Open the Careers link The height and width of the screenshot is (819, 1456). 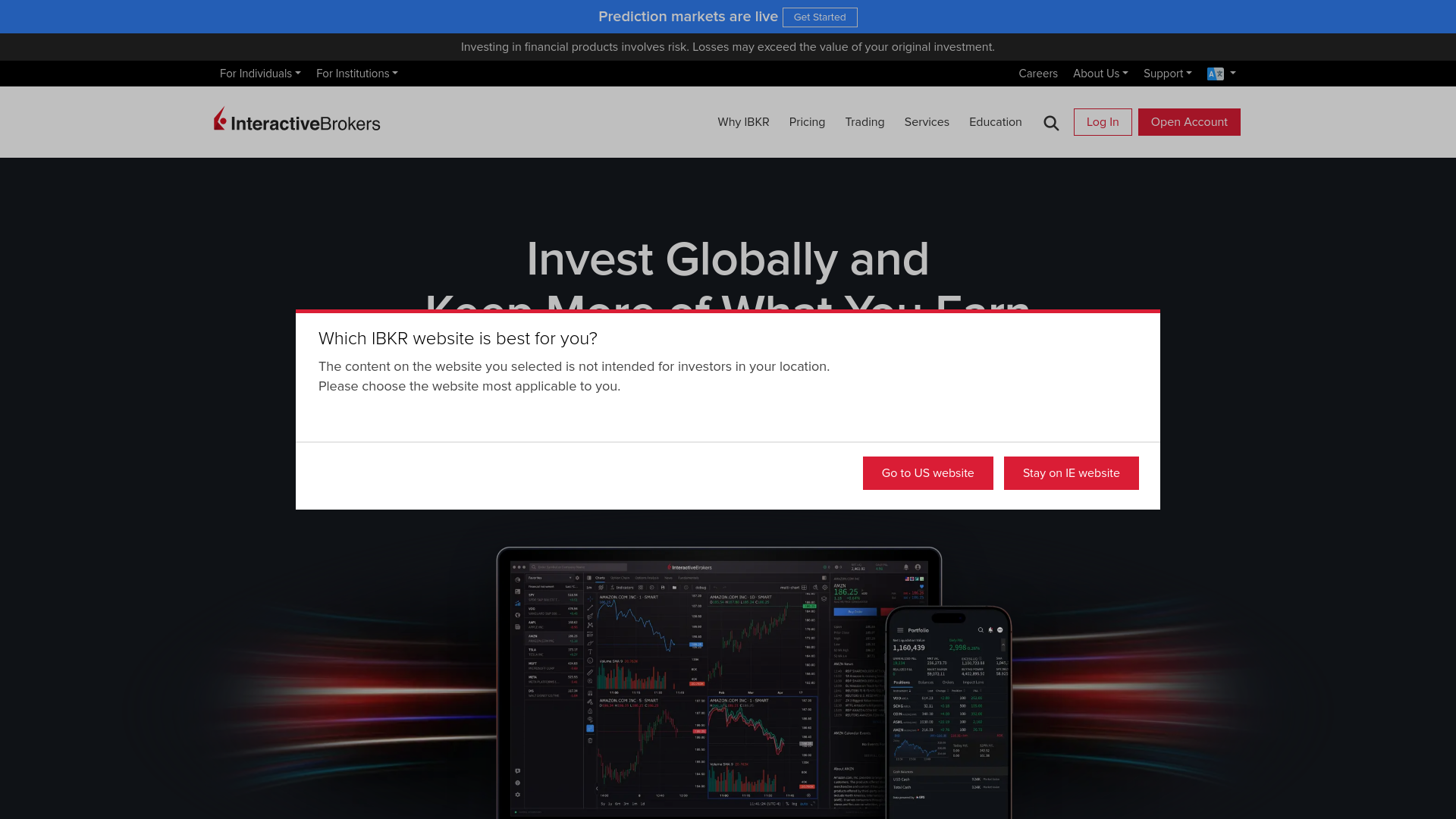pos(1038,74)
